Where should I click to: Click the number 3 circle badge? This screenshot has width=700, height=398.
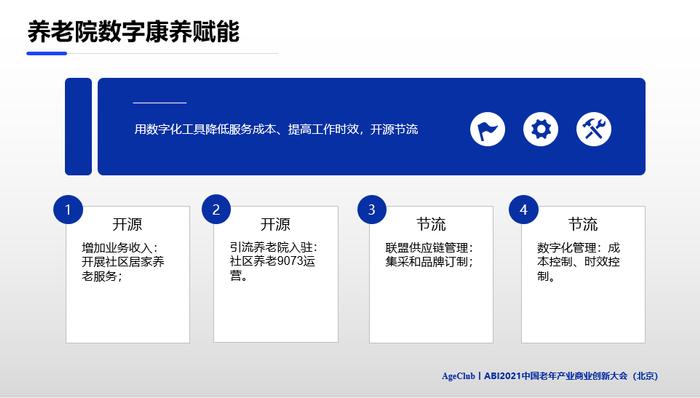point(372,209)
